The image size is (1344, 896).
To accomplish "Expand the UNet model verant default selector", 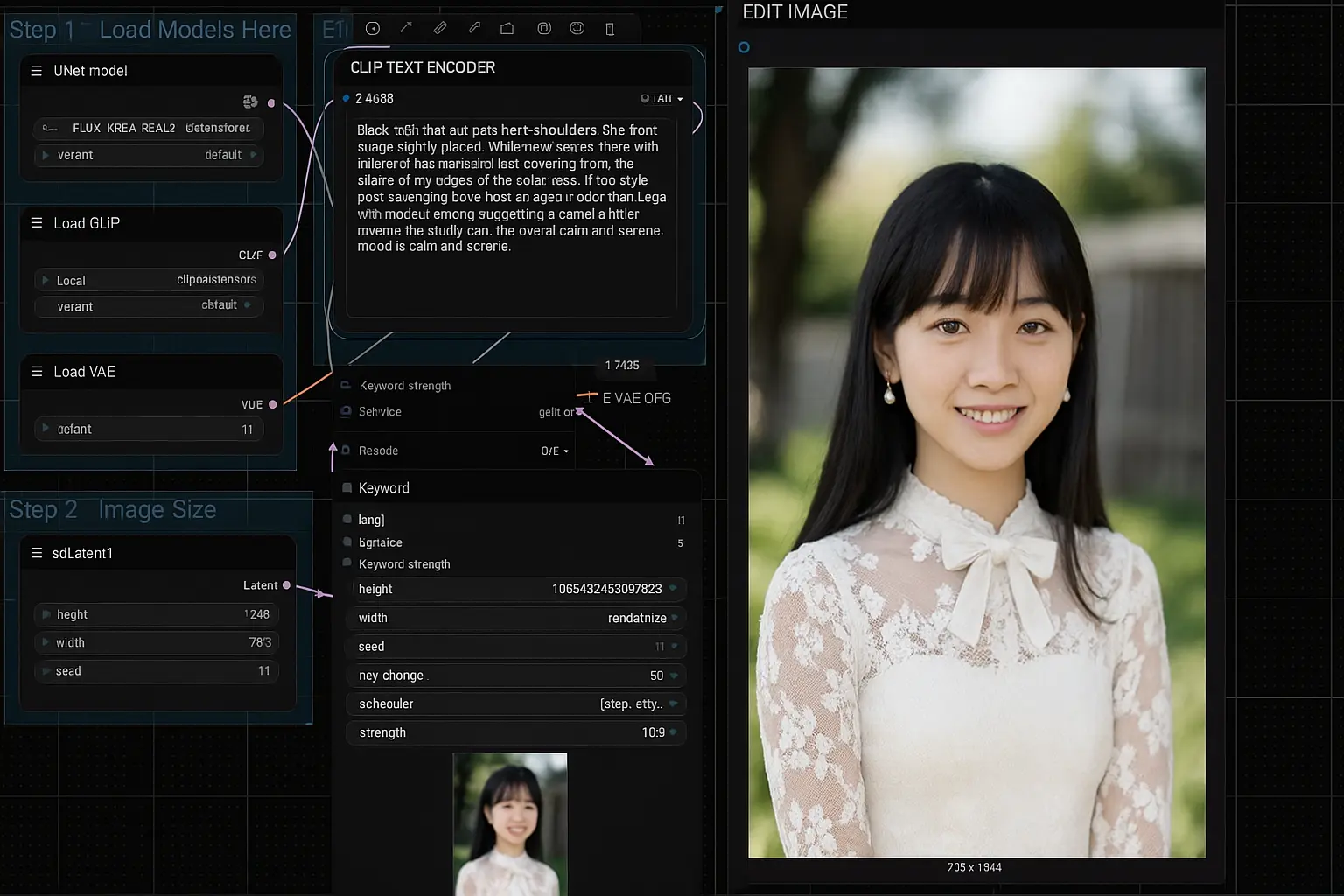I will (149, 155).
